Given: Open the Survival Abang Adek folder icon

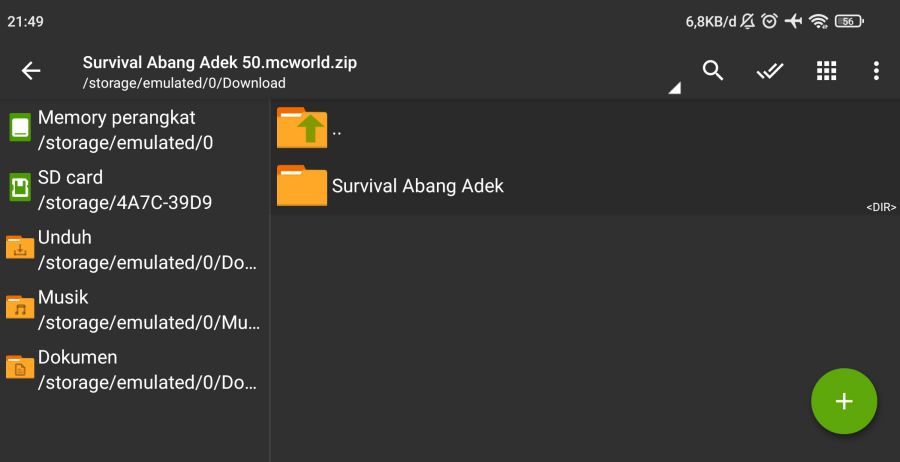Looking at the screenshot, I should point(302,185).
